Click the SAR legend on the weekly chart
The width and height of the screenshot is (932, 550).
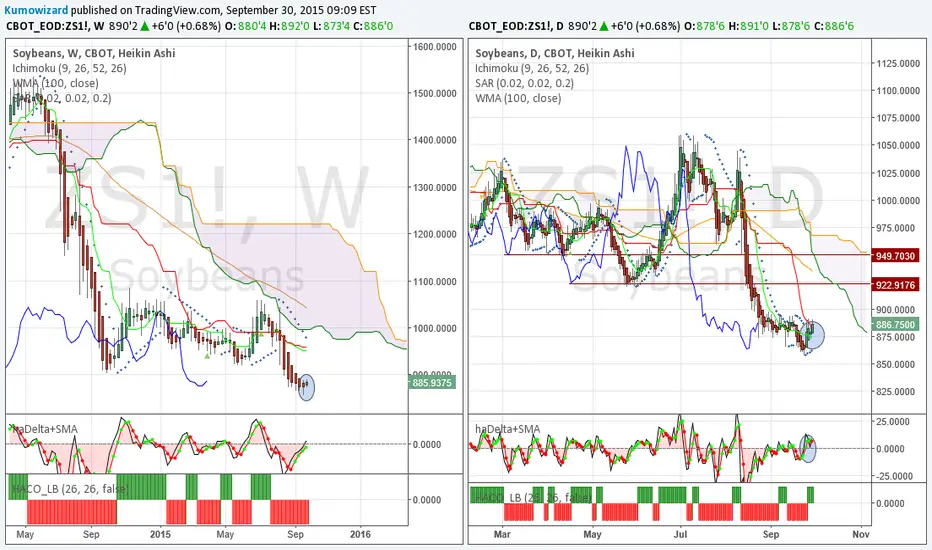coord(62,98)
